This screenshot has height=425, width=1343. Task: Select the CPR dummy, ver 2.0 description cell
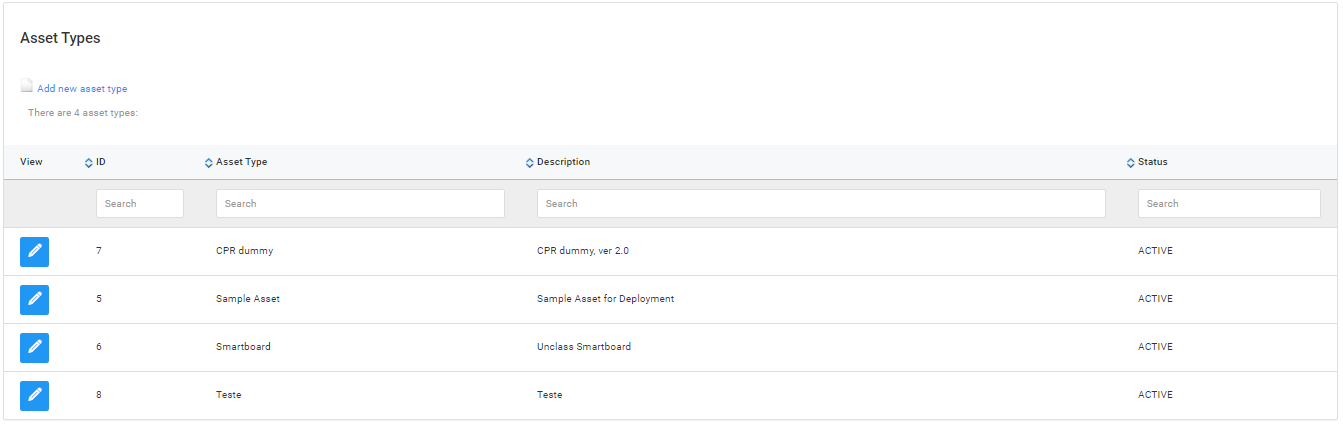[x=583, y=251]
